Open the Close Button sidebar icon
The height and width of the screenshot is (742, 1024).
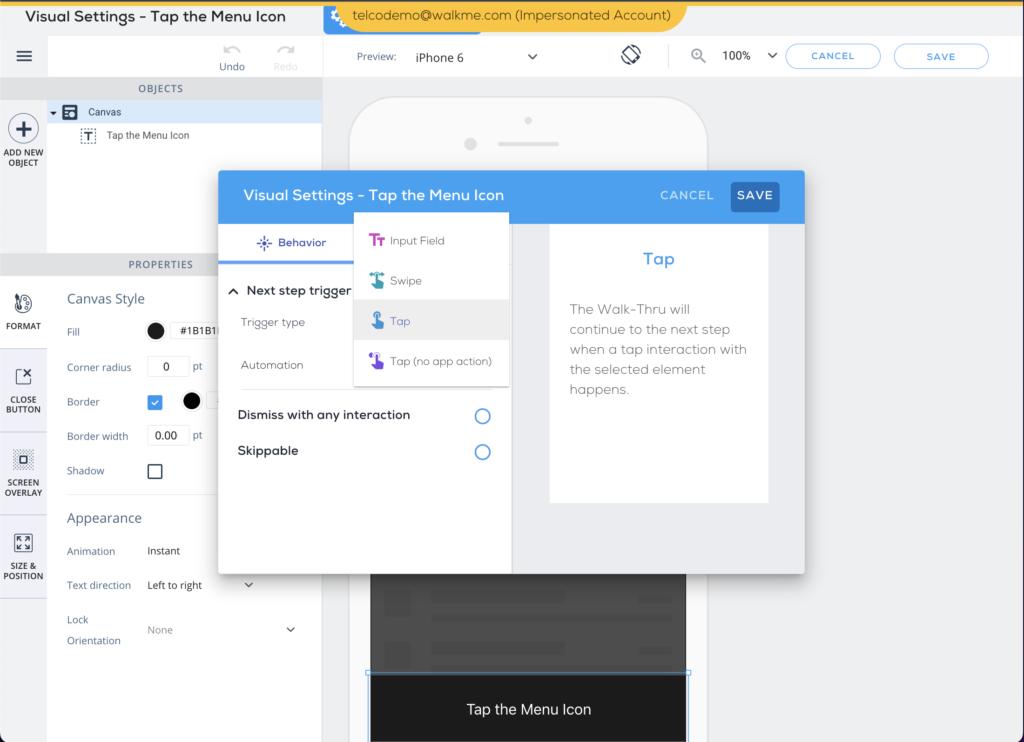coord(23,378)
